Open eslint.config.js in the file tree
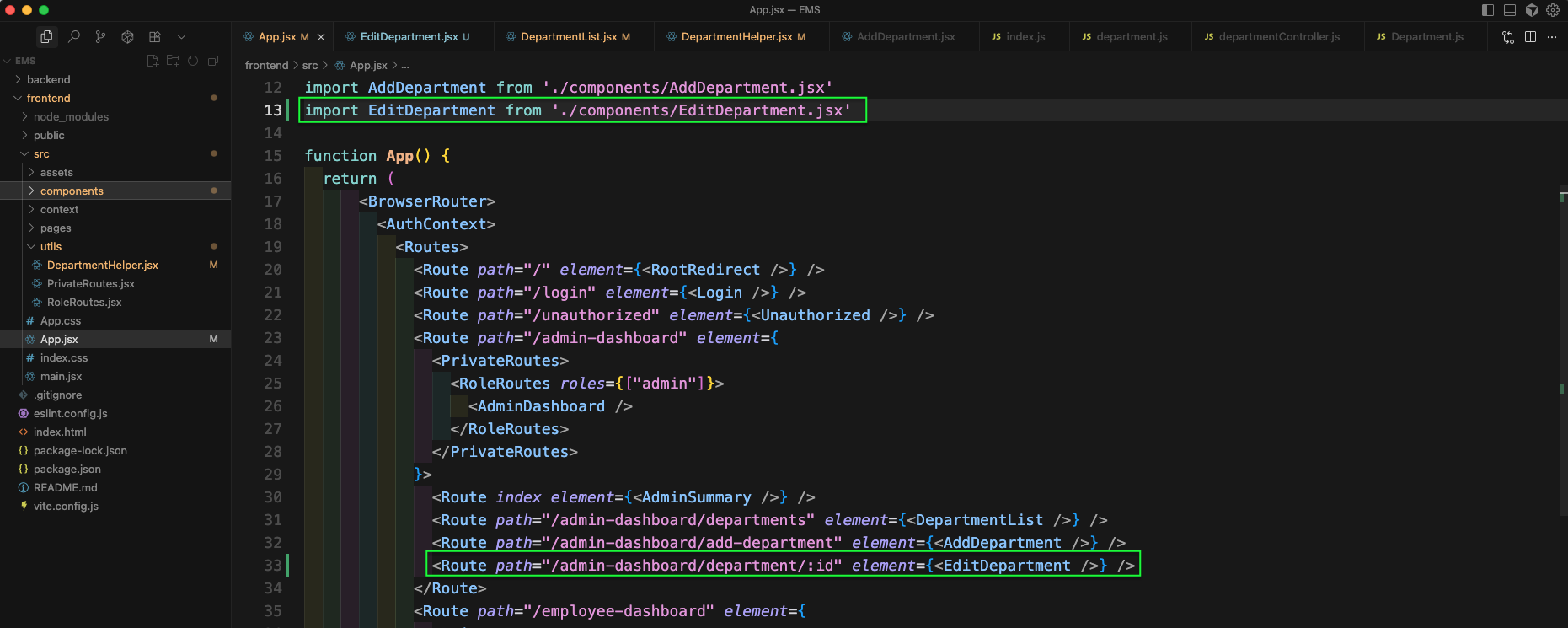Screen dimensions: 1568x628 point(115,413)
